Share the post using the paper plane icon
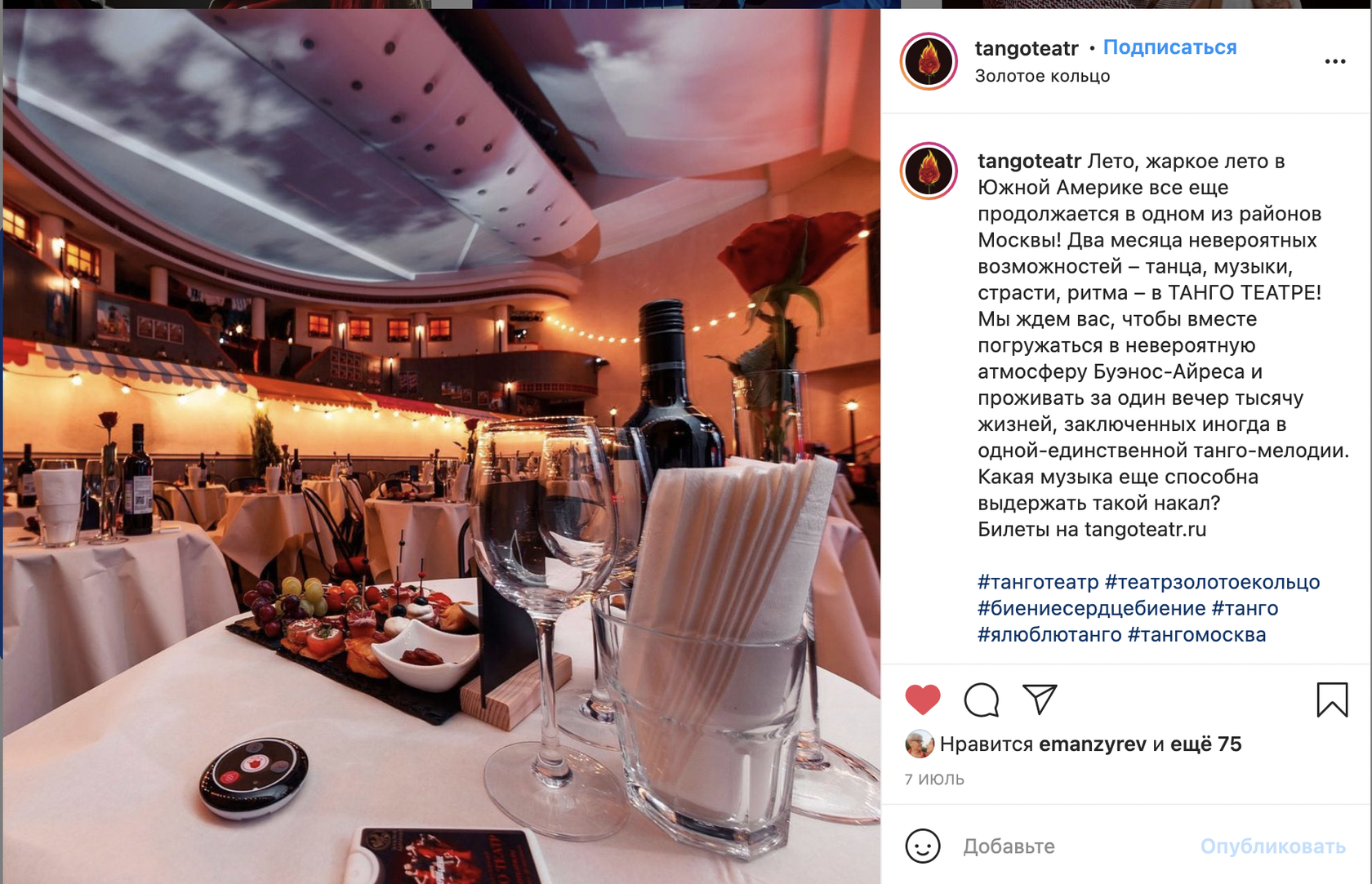The image size is (1372, 884). (x=1040, y=700)
